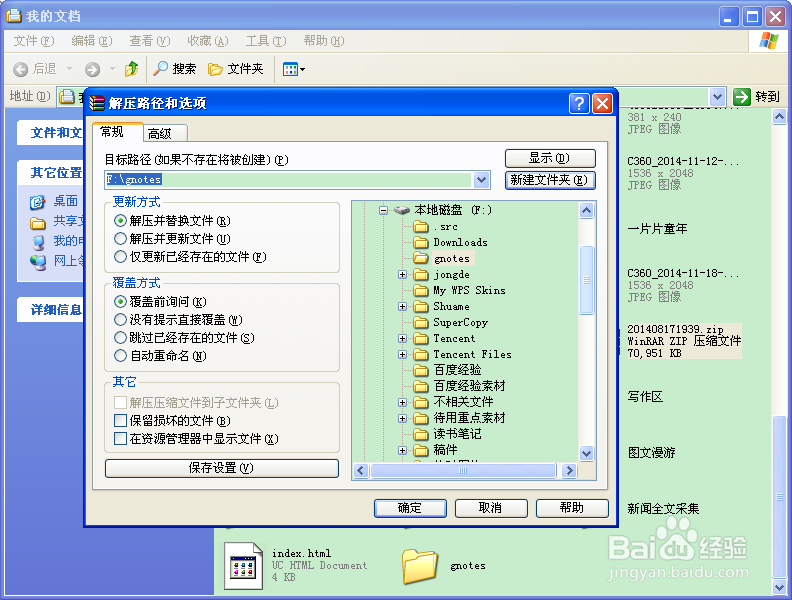Select 跳过已经存在的文件 radio option
792x600 pixels.
click(120, 337)
